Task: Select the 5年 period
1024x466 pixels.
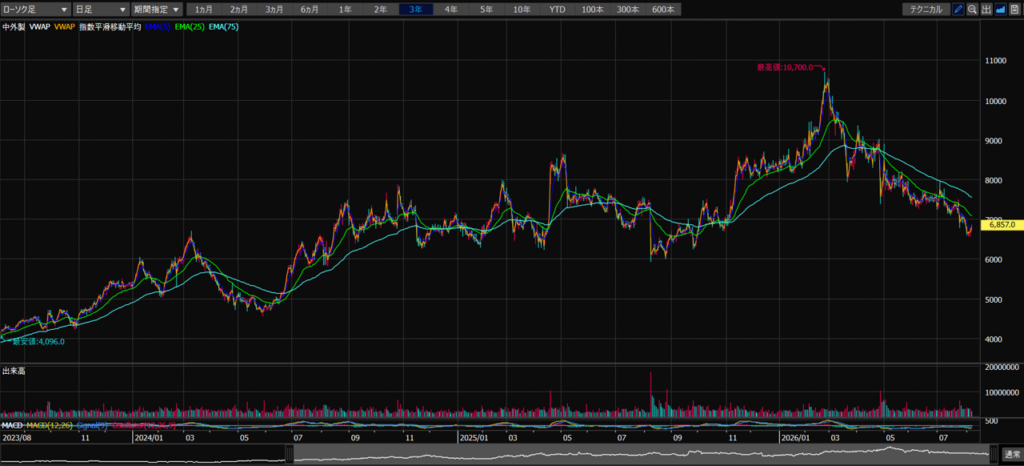Action: point(486,10)
